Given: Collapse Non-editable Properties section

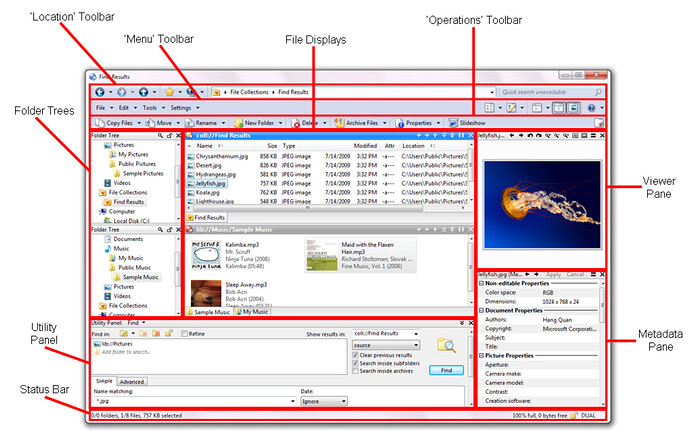Looking at the screenshot, I should [481, 284].
